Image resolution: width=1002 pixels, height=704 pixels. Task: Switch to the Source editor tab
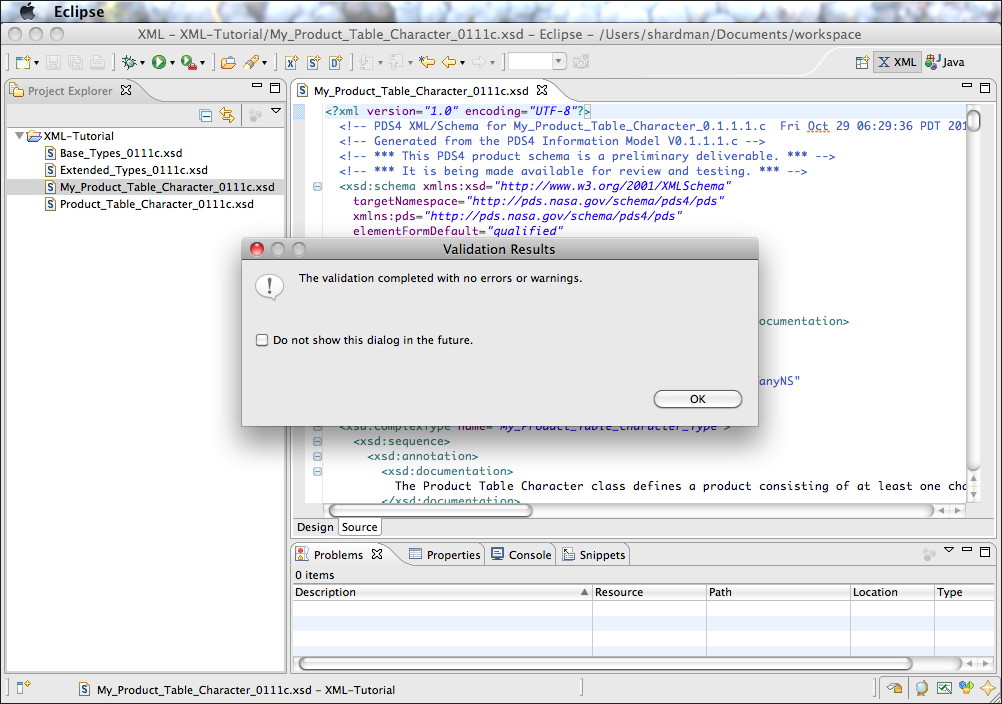(359, 527)
